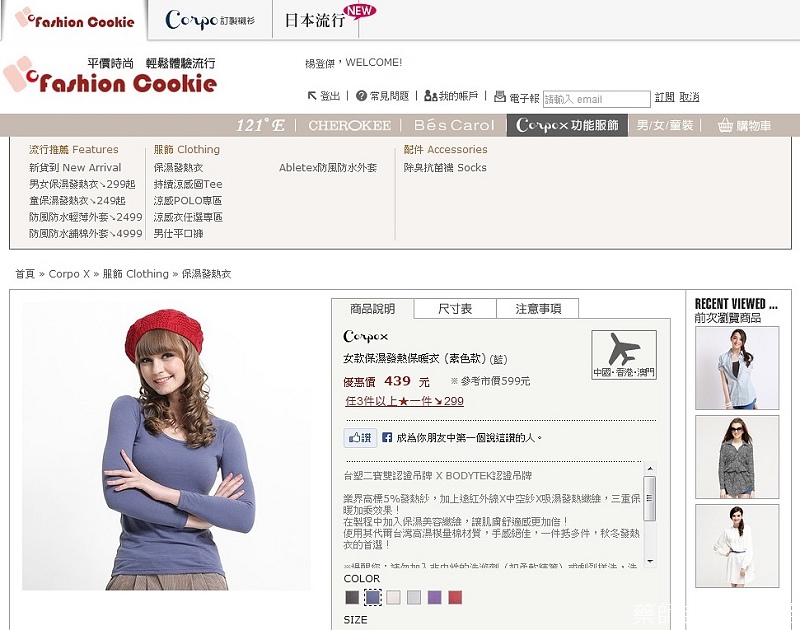This screenshot has width=800, height=630.
Task: Open 涼感衣任選專區 link
Action: click(x=188, y=217)
